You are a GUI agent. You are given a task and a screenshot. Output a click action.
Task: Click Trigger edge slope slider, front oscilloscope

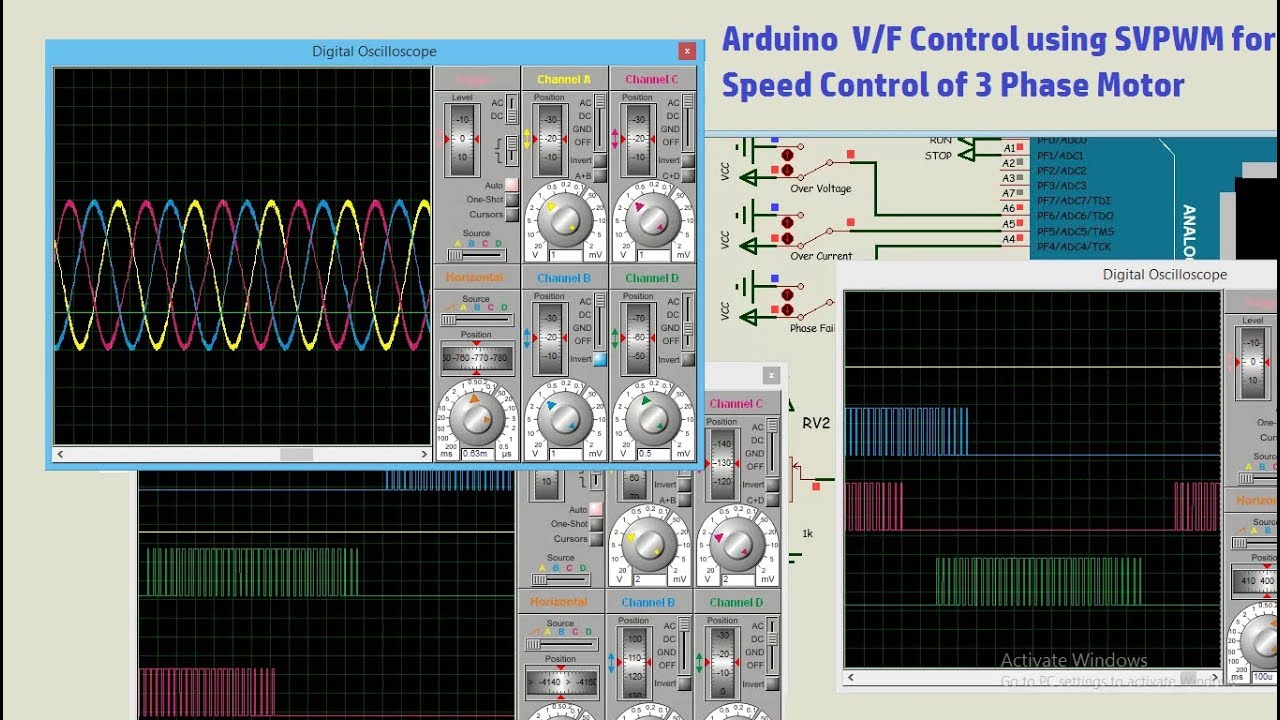(x=512, y=150)
